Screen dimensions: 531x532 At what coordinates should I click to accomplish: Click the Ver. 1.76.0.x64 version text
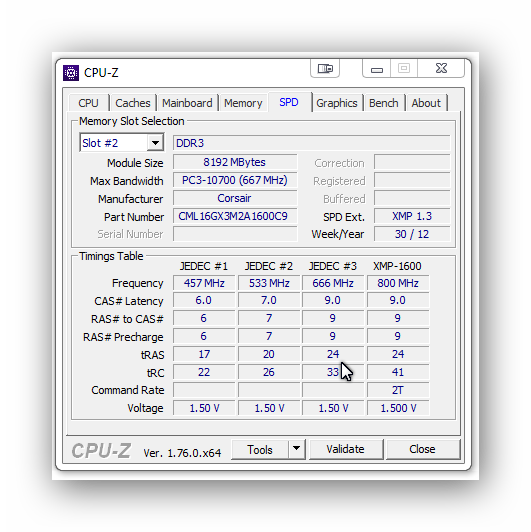point(182,453)
